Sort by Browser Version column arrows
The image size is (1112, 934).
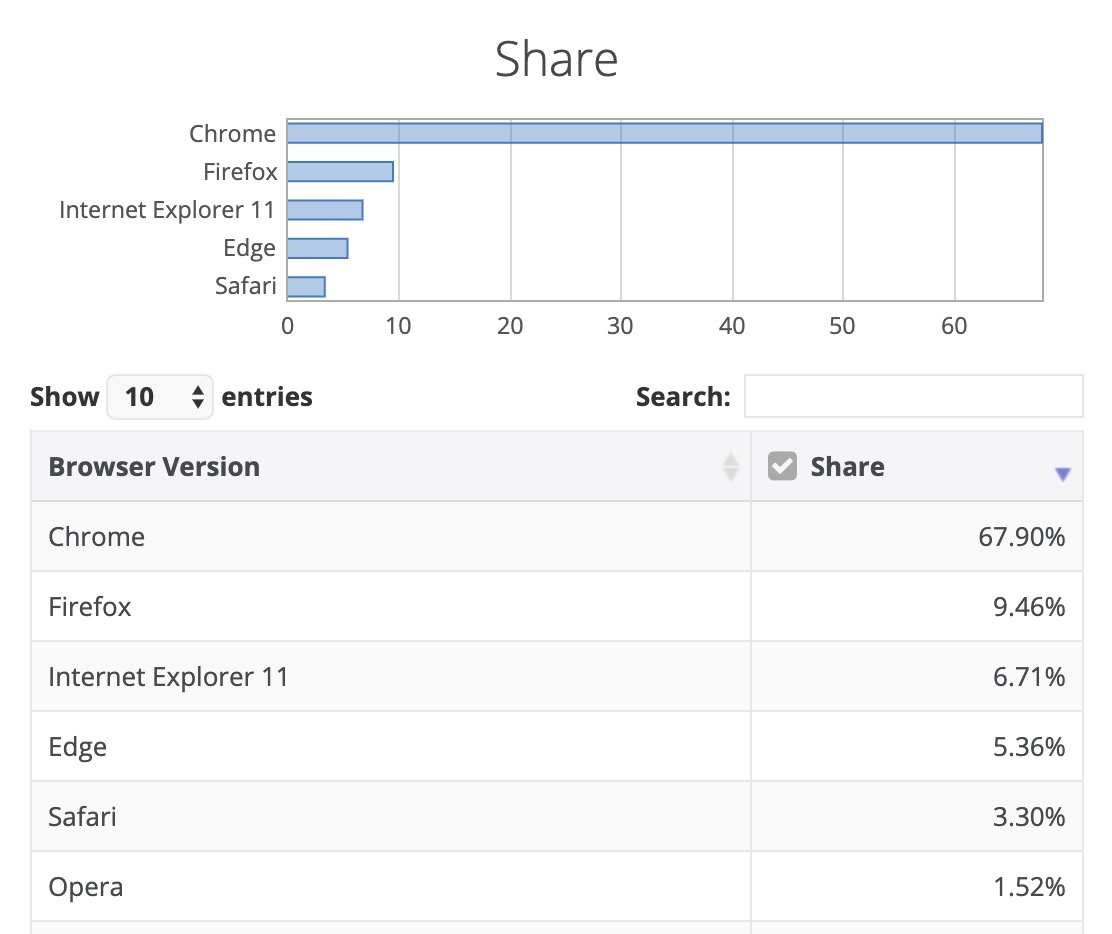731,467
